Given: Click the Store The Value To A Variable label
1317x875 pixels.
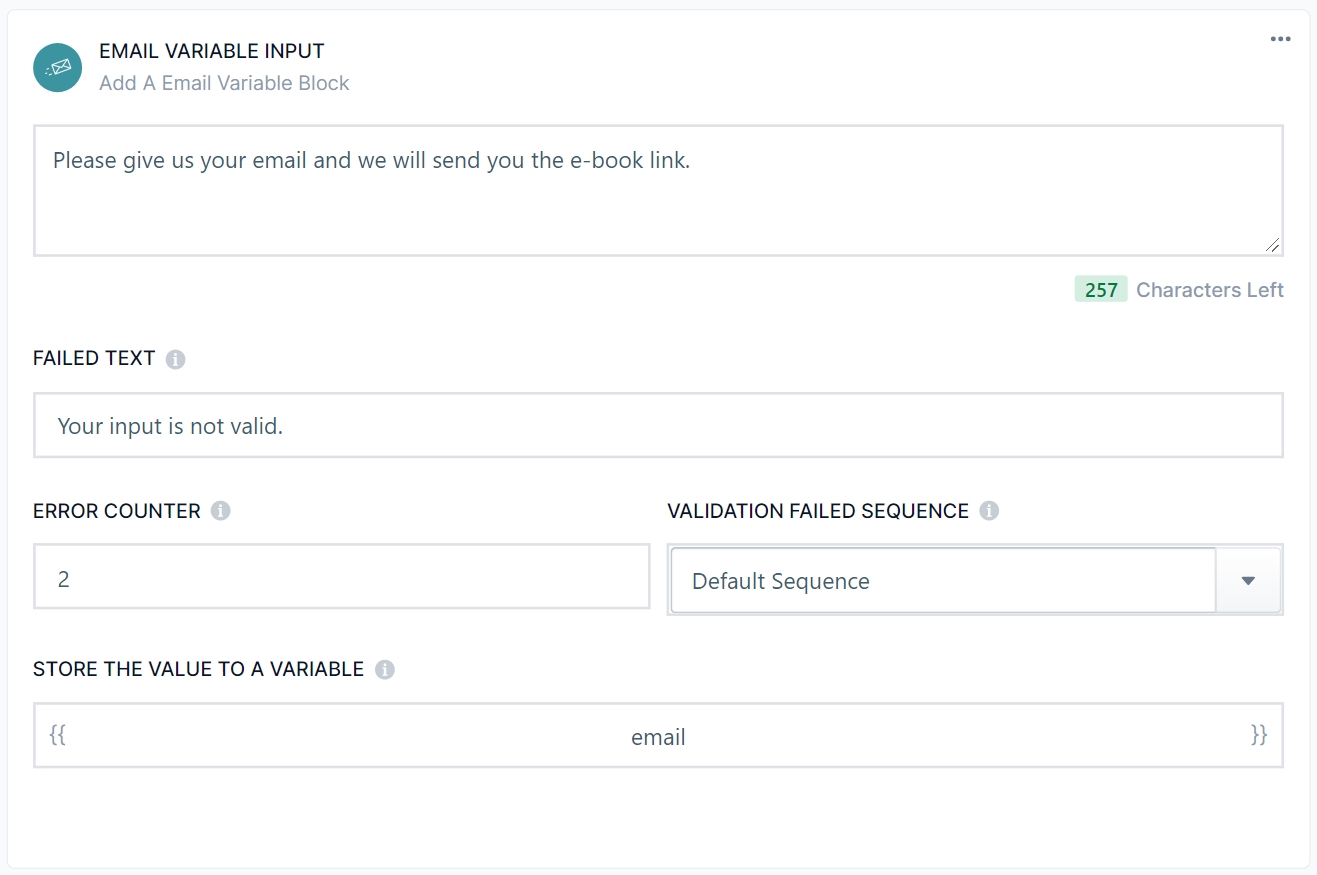Looking at the screenshot, I should coord(198,669).
